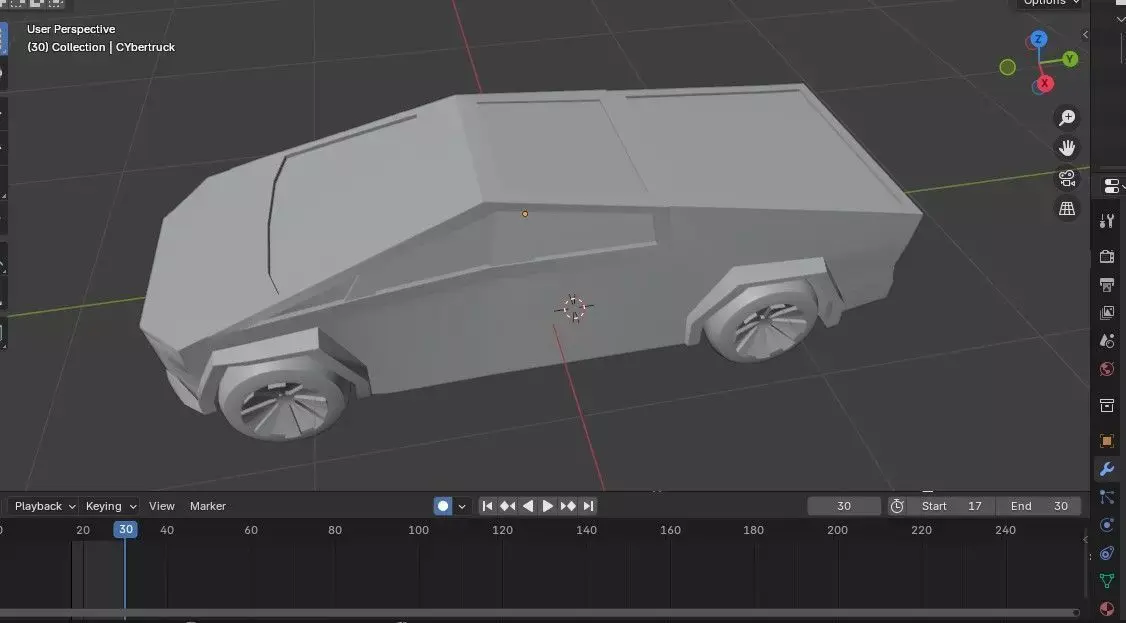The image size is (1126, 623).
Task: Open the Physics properties tab
Action: coord(1107,525)
